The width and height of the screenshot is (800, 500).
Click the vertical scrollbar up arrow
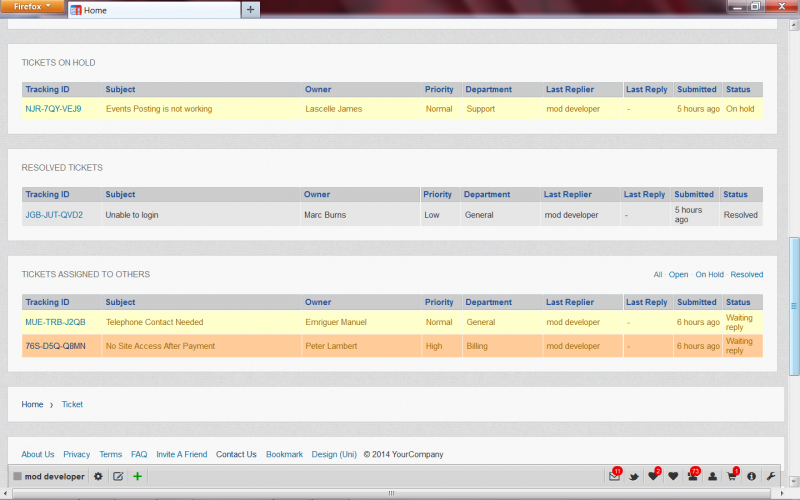(794, 26)
